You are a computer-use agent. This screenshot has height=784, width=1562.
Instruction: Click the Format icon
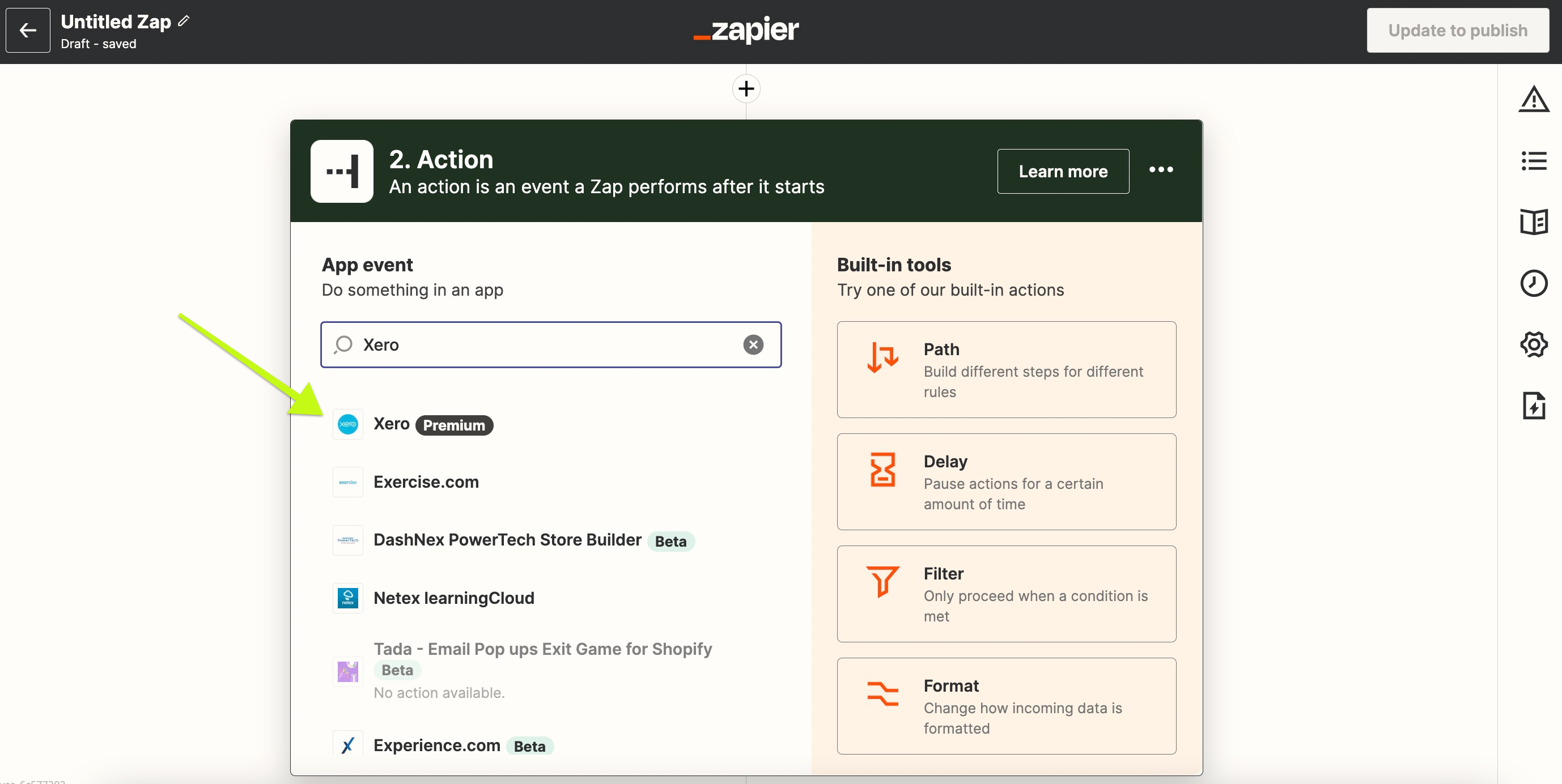(883, 694)
